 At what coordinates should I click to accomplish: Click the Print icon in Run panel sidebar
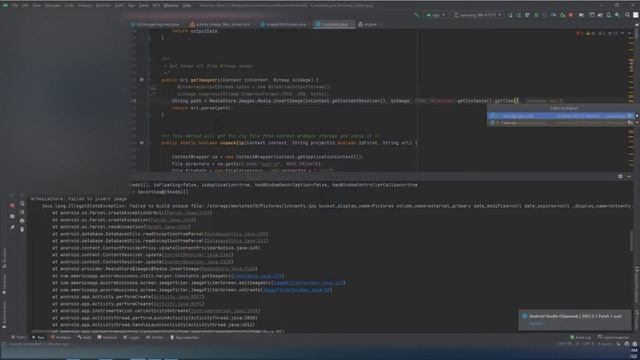(x=22, y=220)
